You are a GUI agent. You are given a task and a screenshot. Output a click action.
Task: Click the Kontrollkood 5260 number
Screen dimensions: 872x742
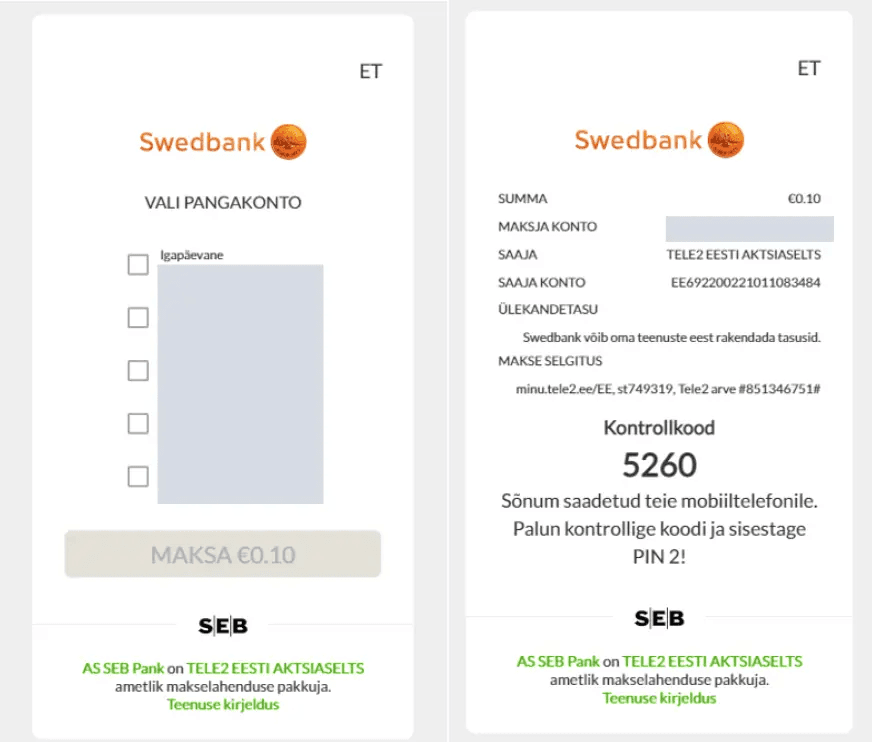tap(659, 465)
